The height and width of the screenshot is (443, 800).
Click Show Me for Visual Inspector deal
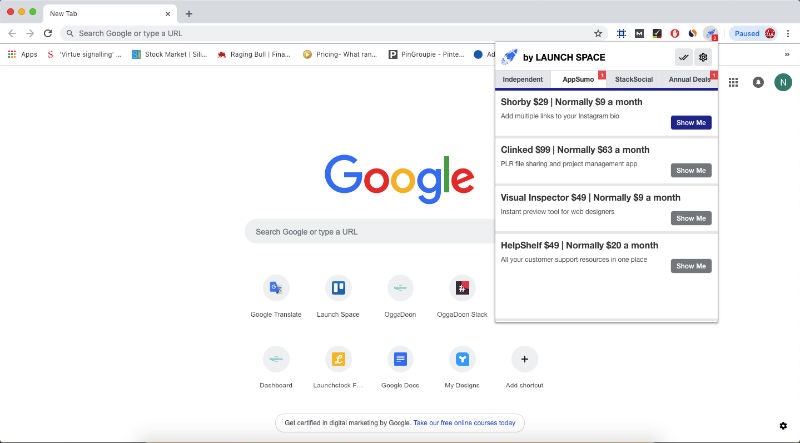coord(691,218)
